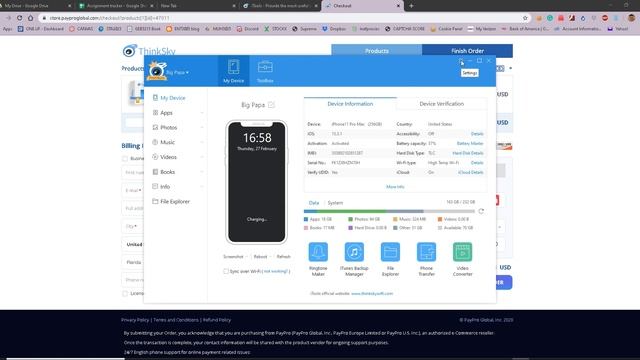
Task: Click Photos storage legend swatch
Action: (350, 219)
